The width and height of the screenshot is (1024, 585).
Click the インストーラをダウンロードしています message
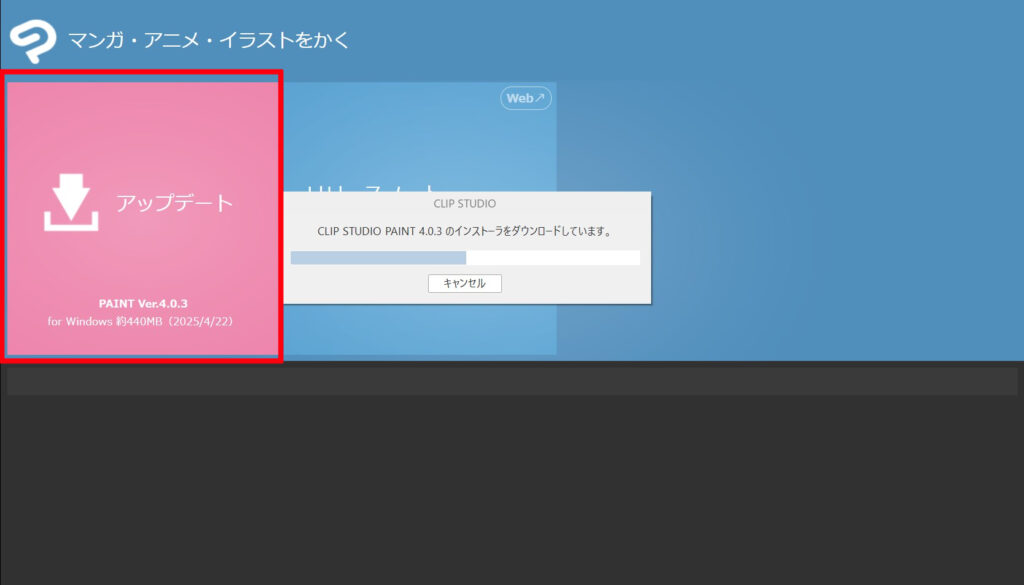tap(464, 231)
